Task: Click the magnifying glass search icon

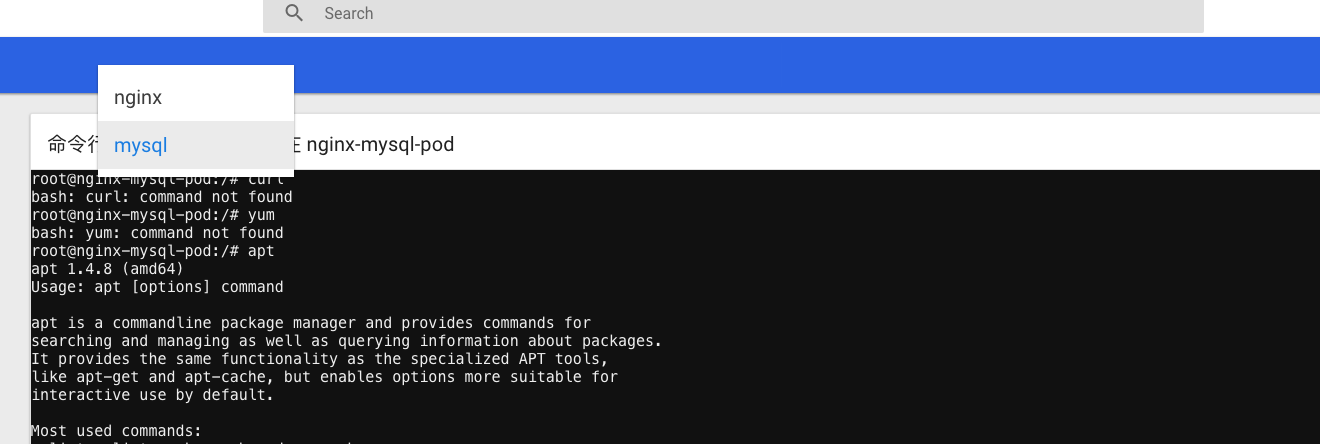Action: (294, 13)
